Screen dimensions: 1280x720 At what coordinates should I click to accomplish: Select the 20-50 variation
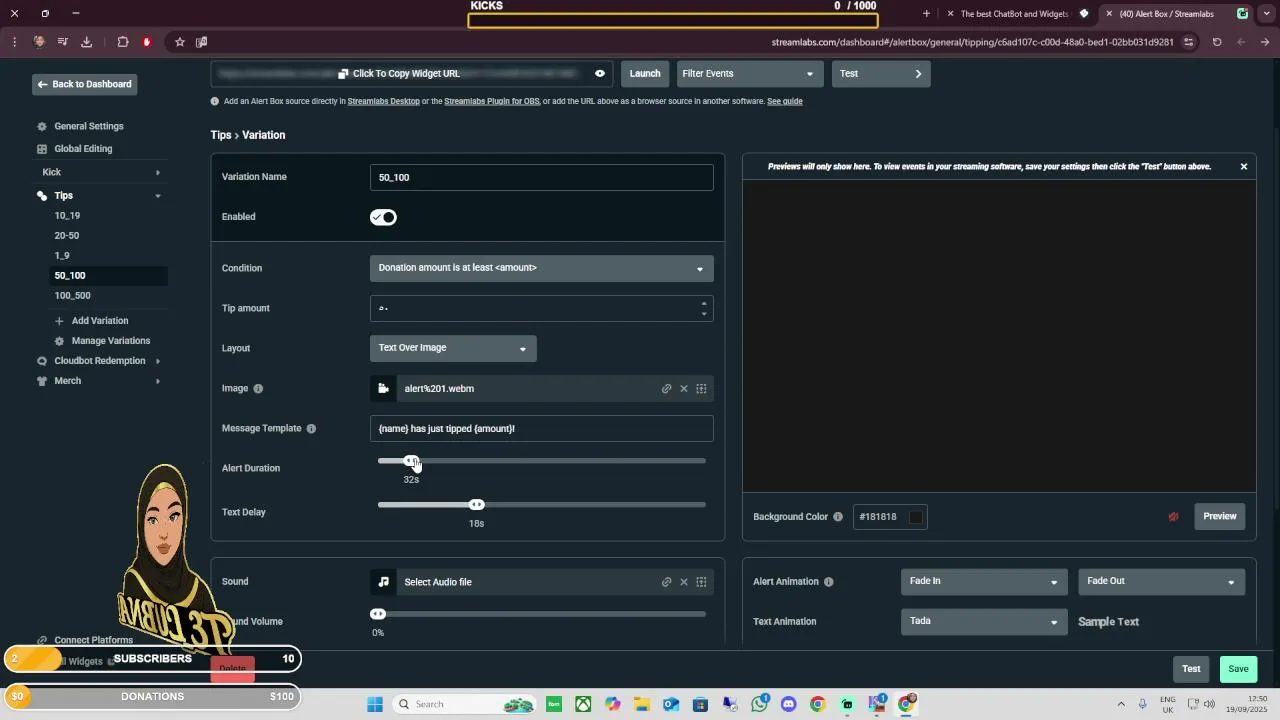coord(67,236)
